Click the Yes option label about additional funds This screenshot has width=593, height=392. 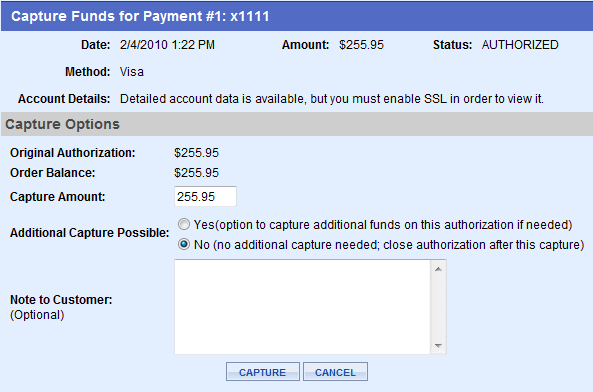[383, 225]
